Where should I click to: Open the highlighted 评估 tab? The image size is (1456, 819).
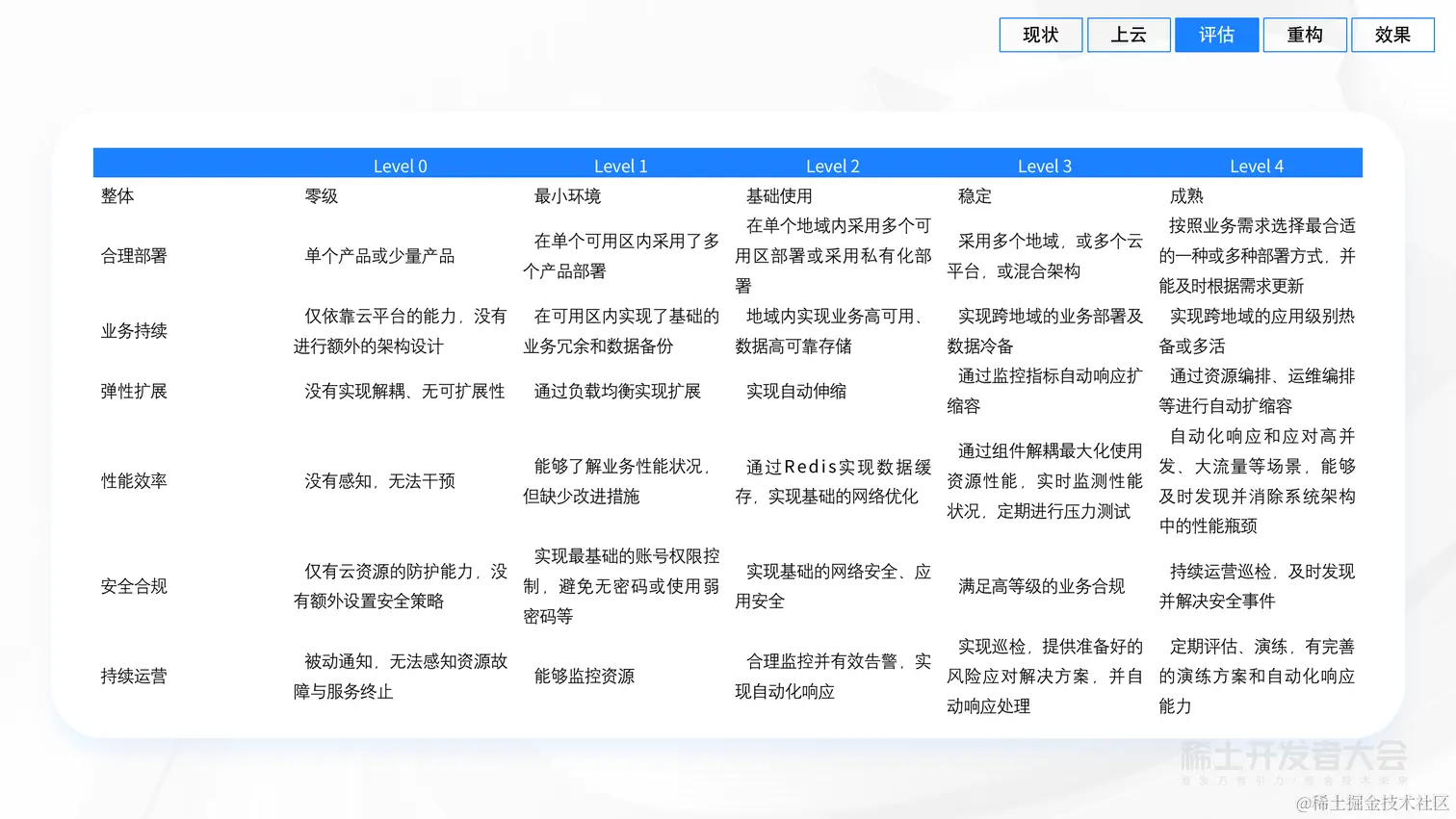pos(1216,35)
